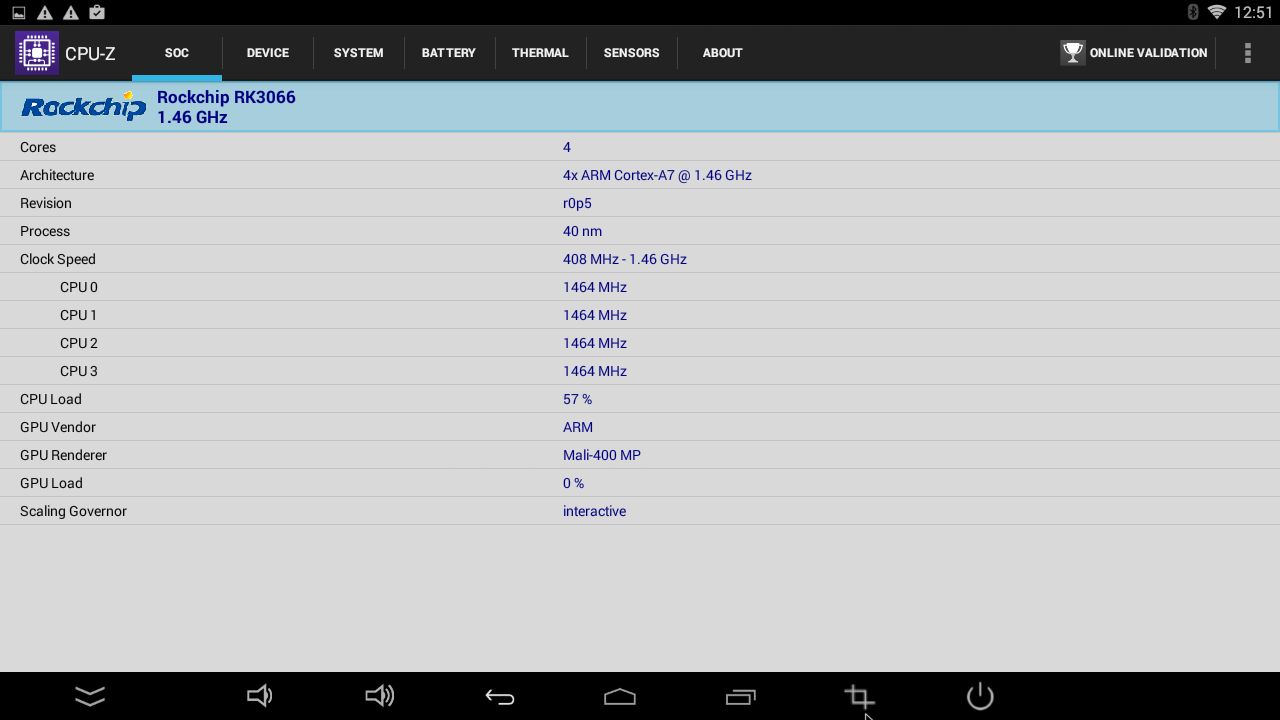Image resolution: width=1280 pixels, height=720 pixels.
Task: Tap the power button icon
Action: 980,696
